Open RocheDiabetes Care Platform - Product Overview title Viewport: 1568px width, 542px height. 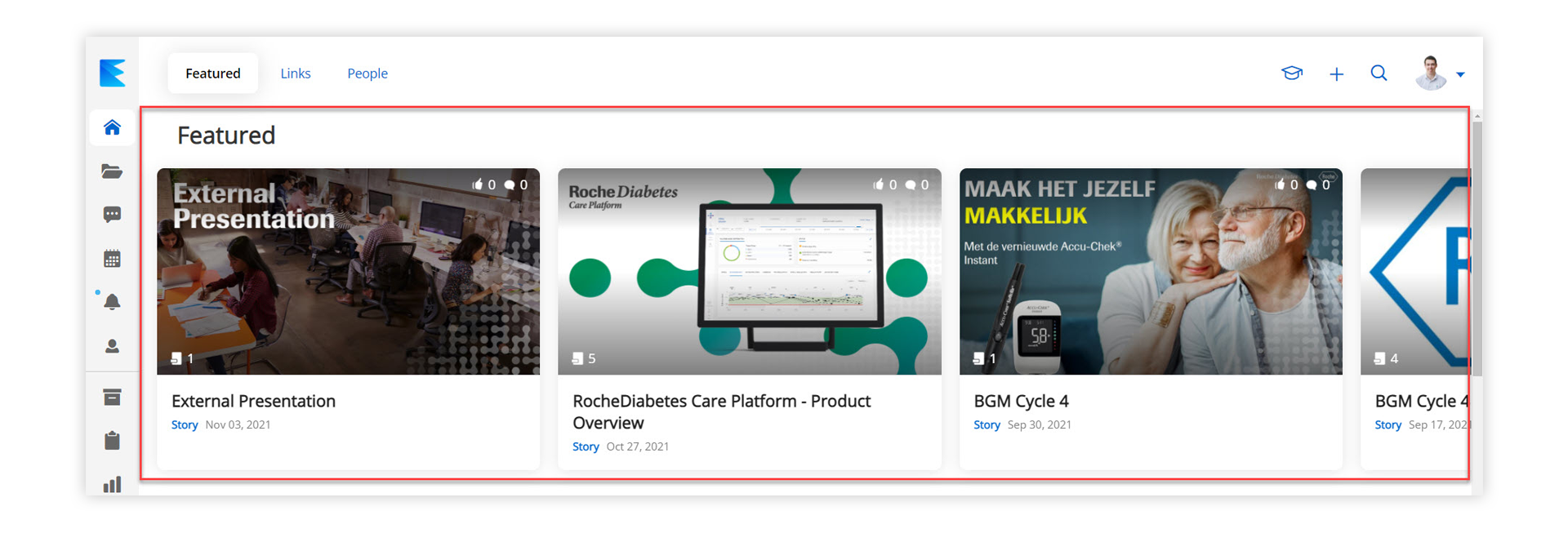(722, 412)
